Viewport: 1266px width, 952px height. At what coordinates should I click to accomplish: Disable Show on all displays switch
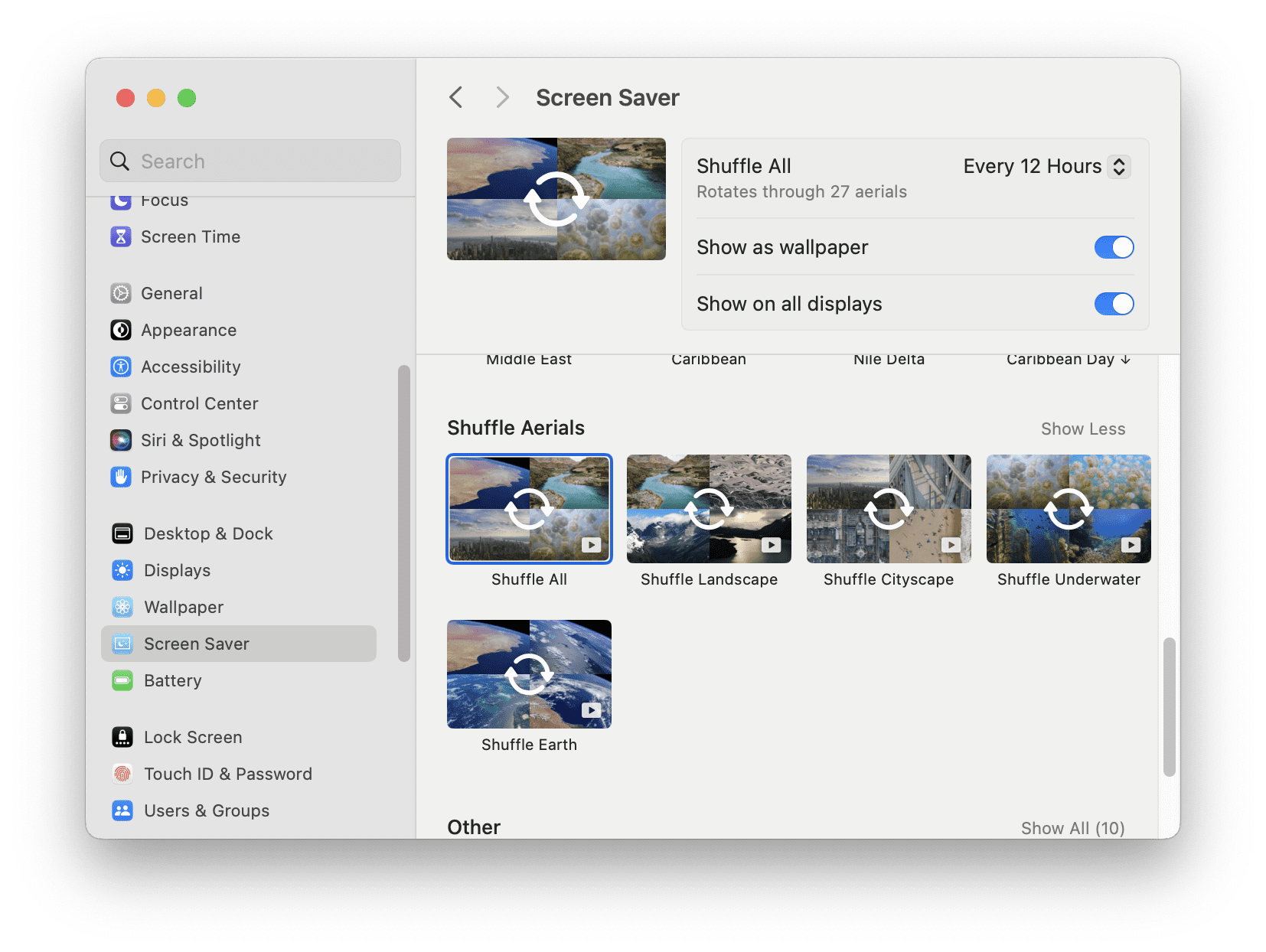pos(1114,304)
